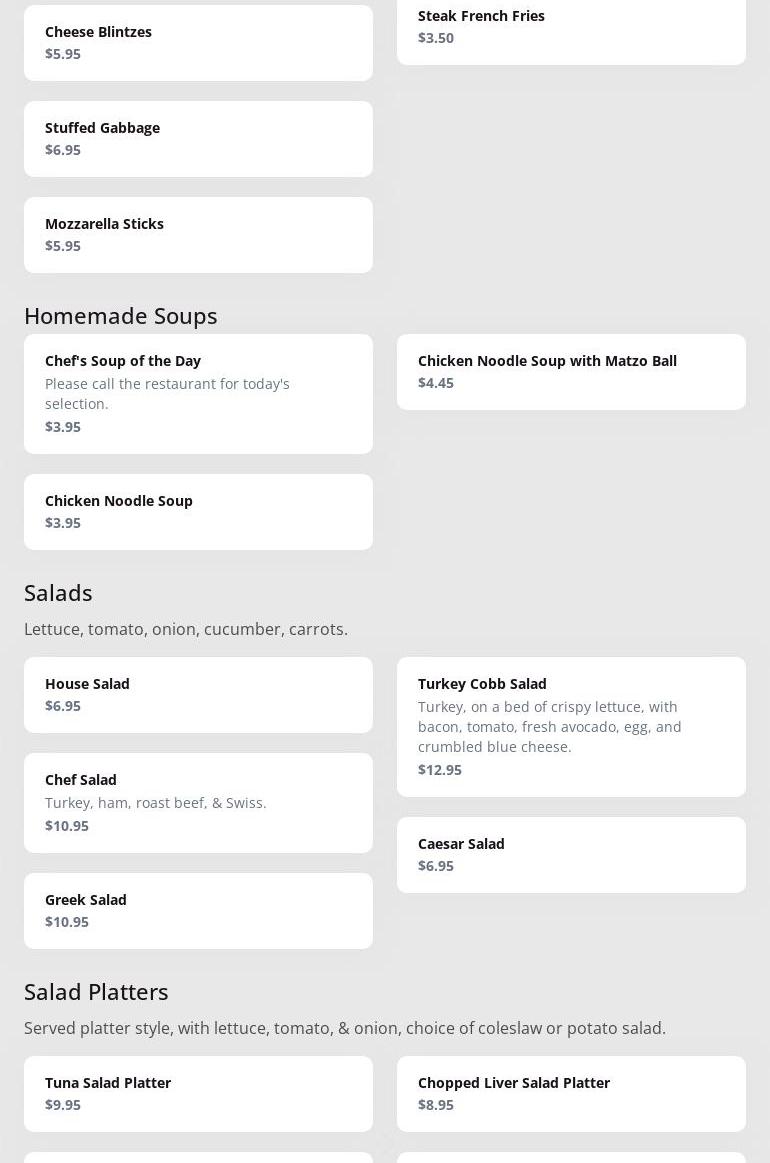Click the Salads section heading

pyautogui.click(x=58, y=592)
